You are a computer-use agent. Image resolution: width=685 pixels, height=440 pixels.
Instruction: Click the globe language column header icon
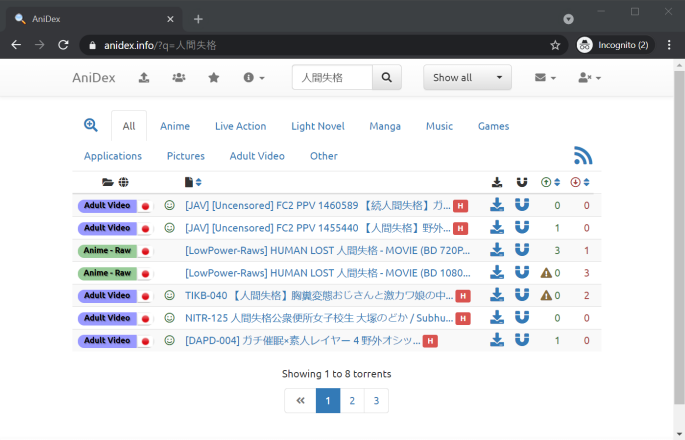[124, 182]
